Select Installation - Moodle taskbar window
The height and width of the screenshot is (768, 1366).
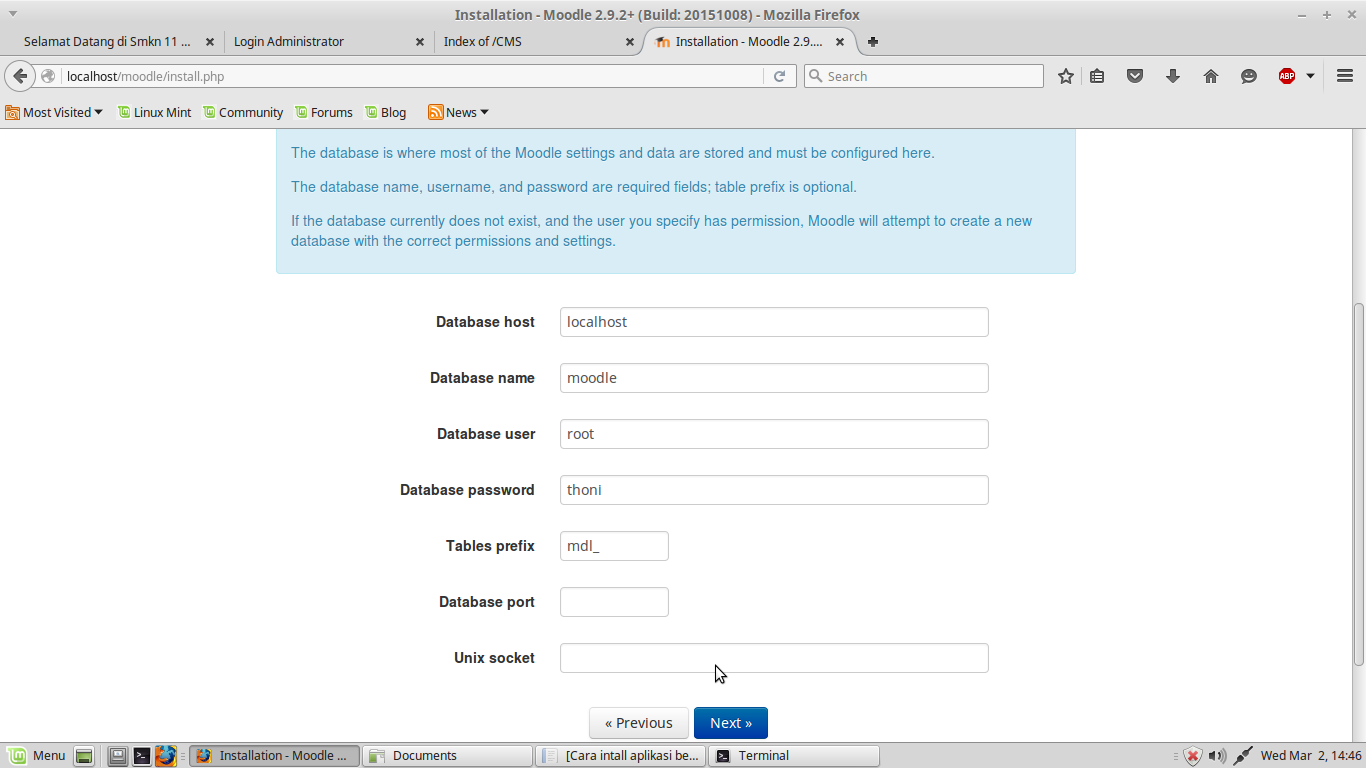[274, 756]
